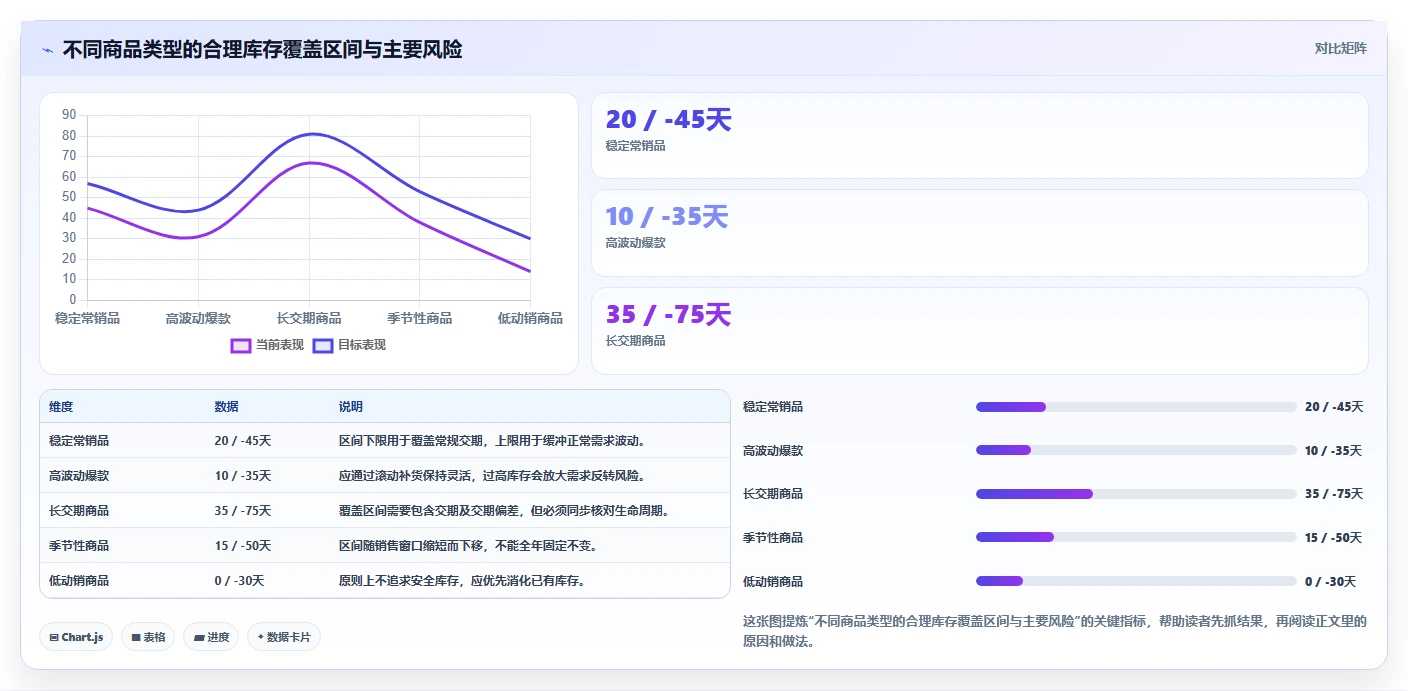Click the lightning icon beside the title
Image resolution: width=1408 pixels, height=691 pixels.
pyautogui.click(x=48, y=50)
